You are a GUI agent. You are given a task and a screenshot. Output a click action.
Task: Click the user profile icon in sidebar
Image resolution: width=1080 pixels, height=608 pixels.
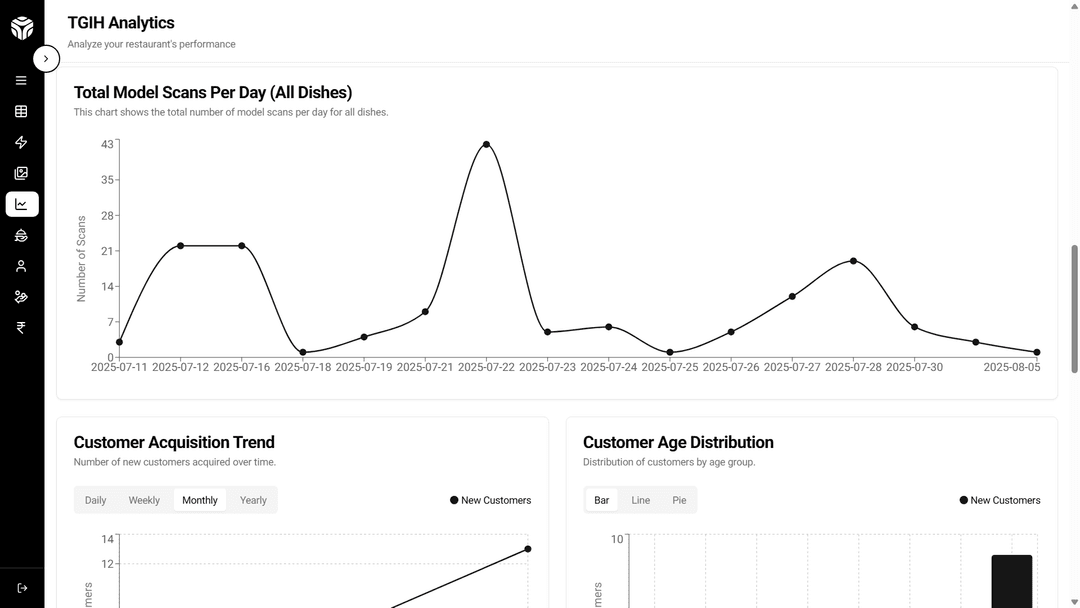click(x=21, y=266)
